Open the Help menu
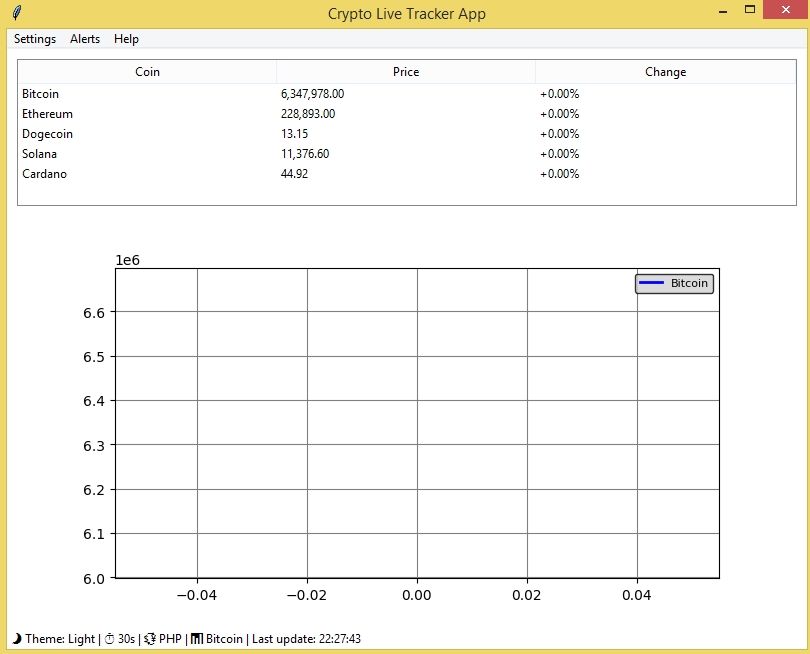Viewport: 810px width, 654px height. pos(126,39)
